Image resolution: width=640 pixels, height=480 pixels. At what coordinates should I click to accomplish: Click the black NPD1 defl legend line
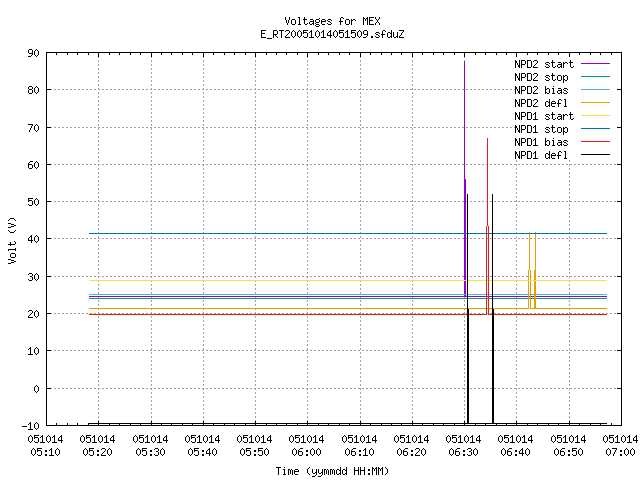pos(595,155)
